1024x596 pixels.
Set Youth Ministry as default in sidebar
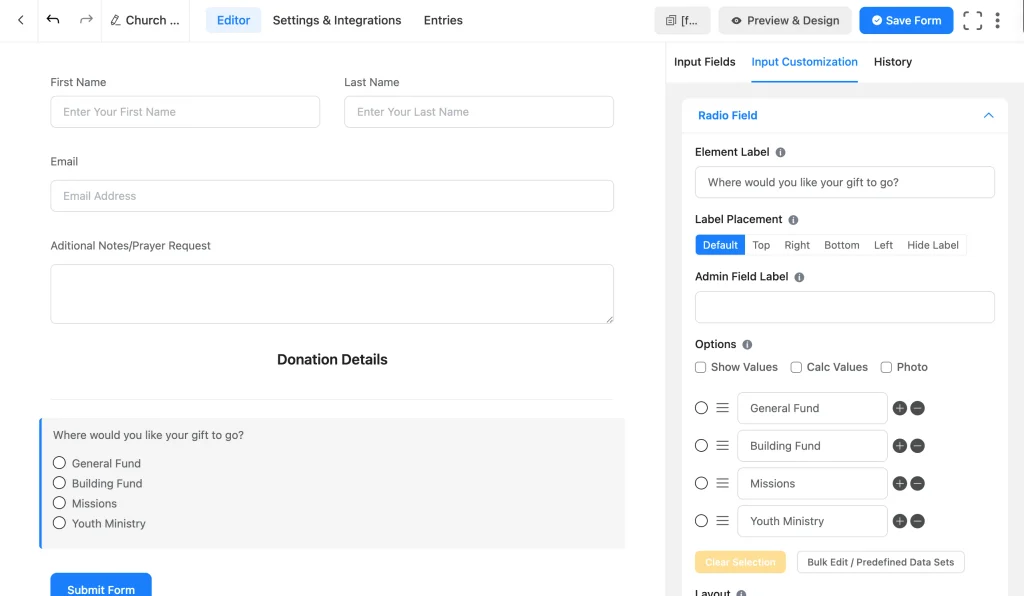pos(701,521)
